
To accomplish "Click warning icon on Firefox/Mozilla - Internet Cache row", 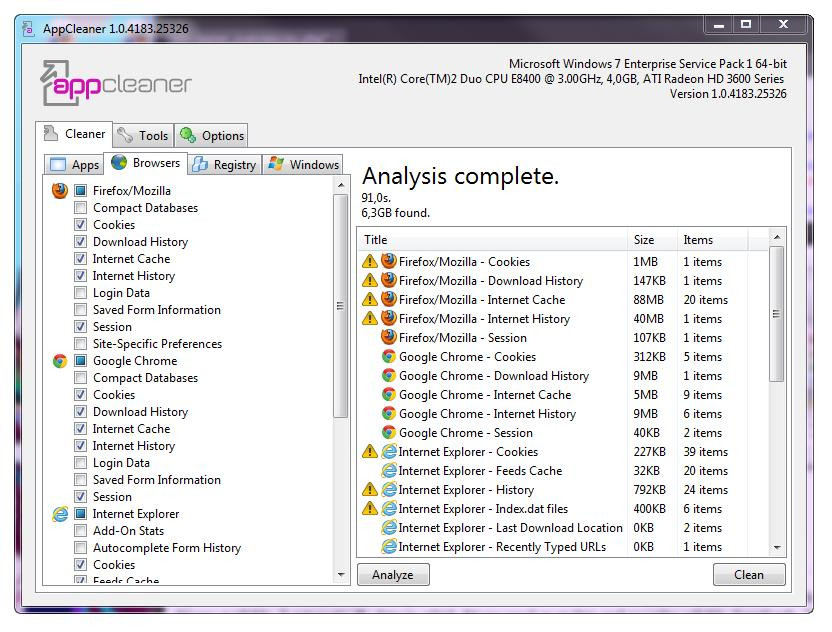I will coord(370,300).
